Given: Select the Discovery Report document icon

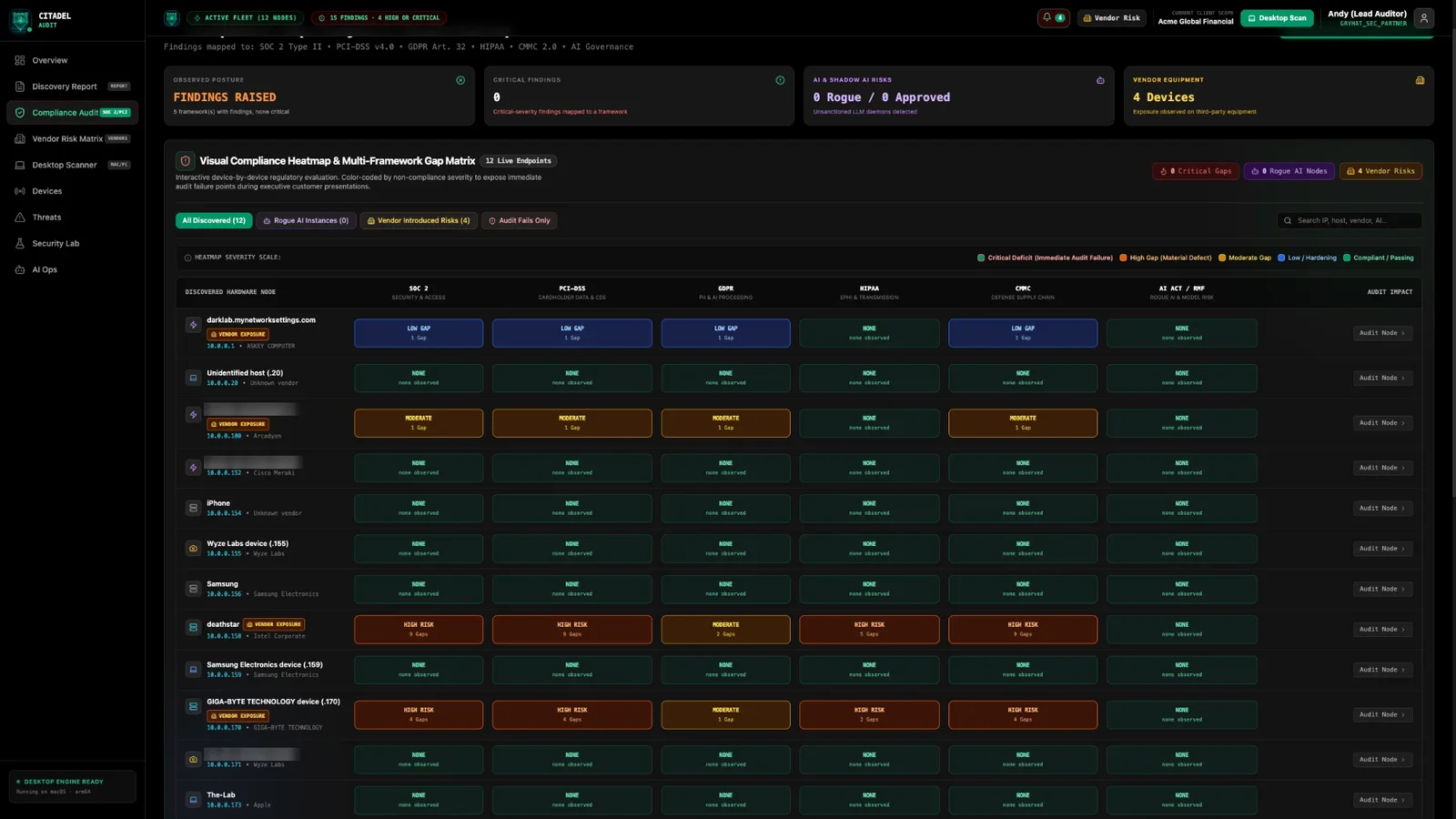Looking at the screenshot, I should (x=20, y=86).
